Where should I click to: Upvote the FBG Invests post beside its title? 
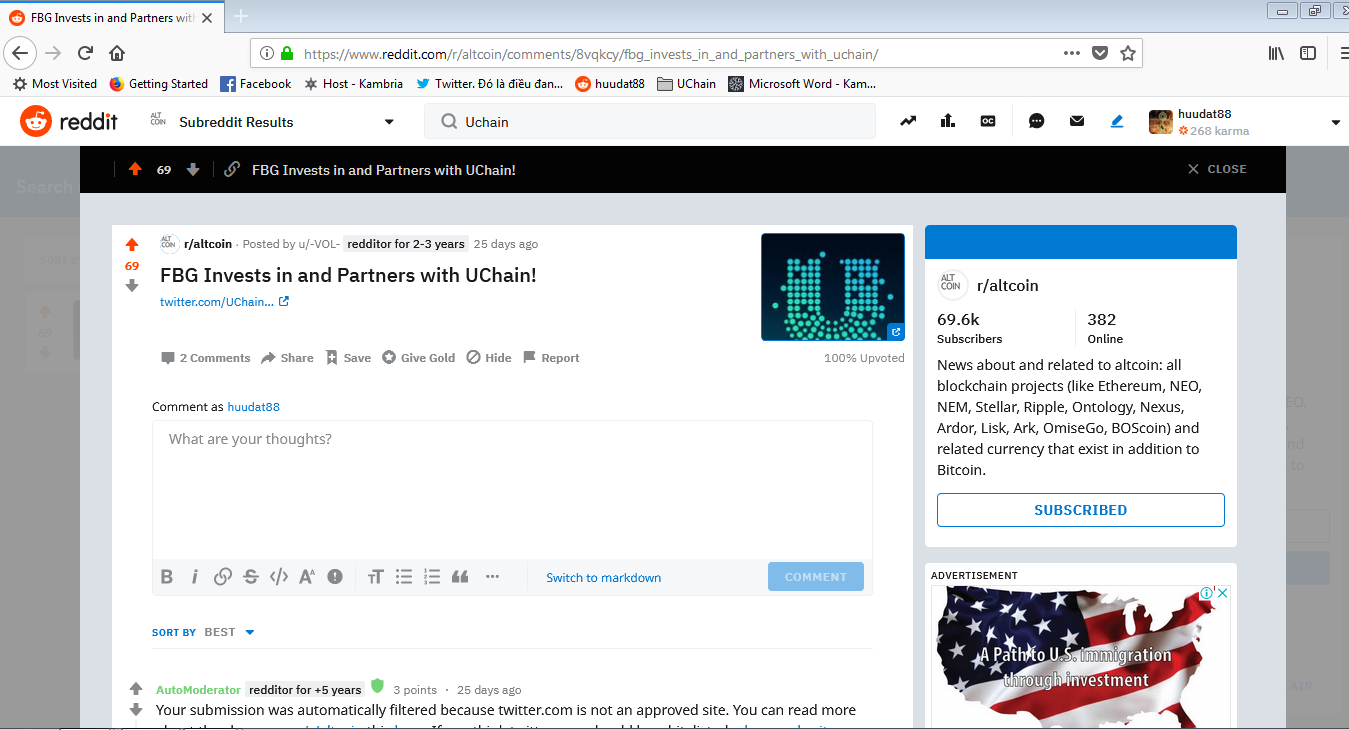click(132, 245)
